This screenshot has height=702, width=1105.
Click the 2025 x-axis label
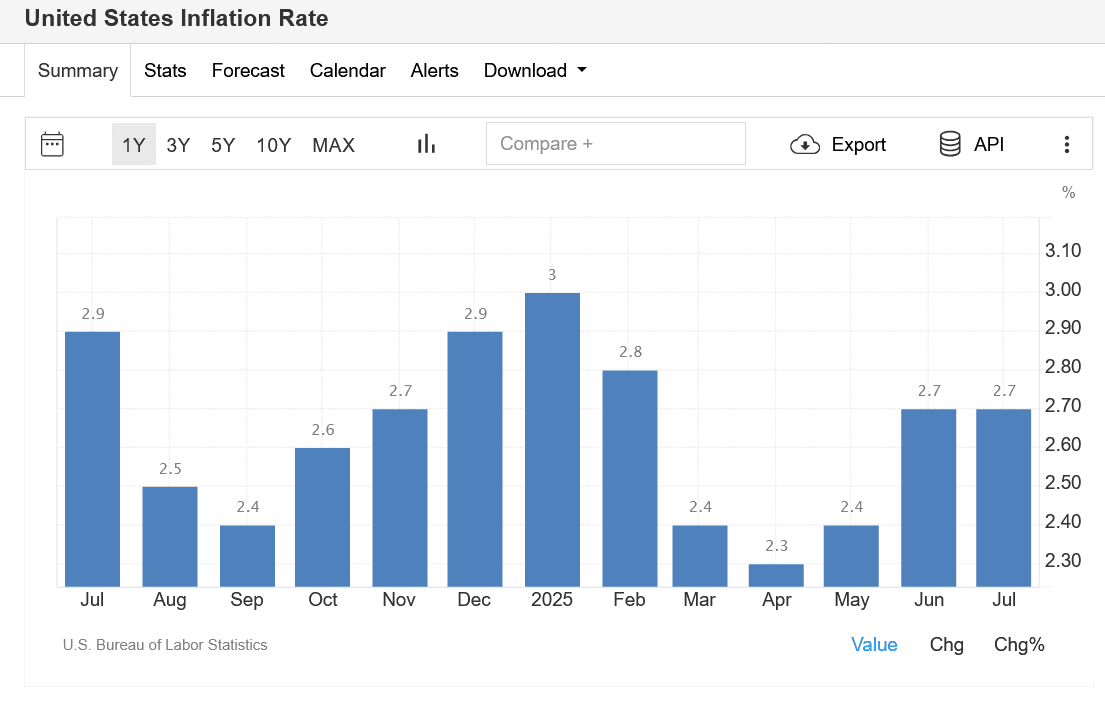tap(552, 600)
